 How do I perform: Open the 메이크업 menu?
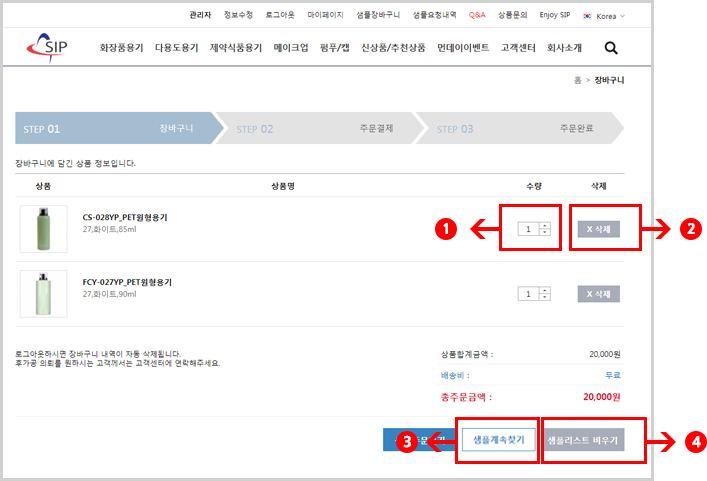pyautogui.click(x=291, y=48)
